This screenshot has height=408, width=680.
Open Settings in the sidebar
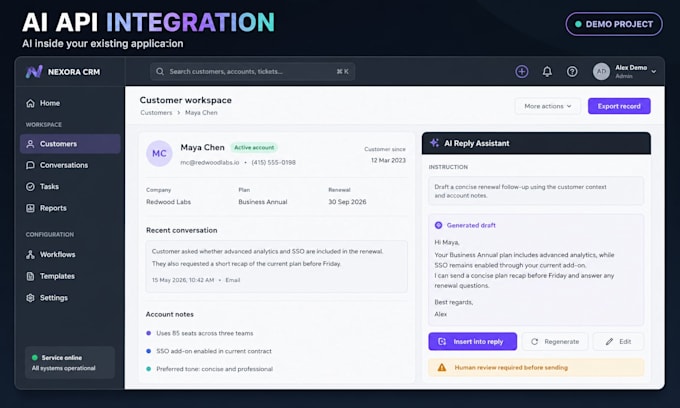click(69, 298)
